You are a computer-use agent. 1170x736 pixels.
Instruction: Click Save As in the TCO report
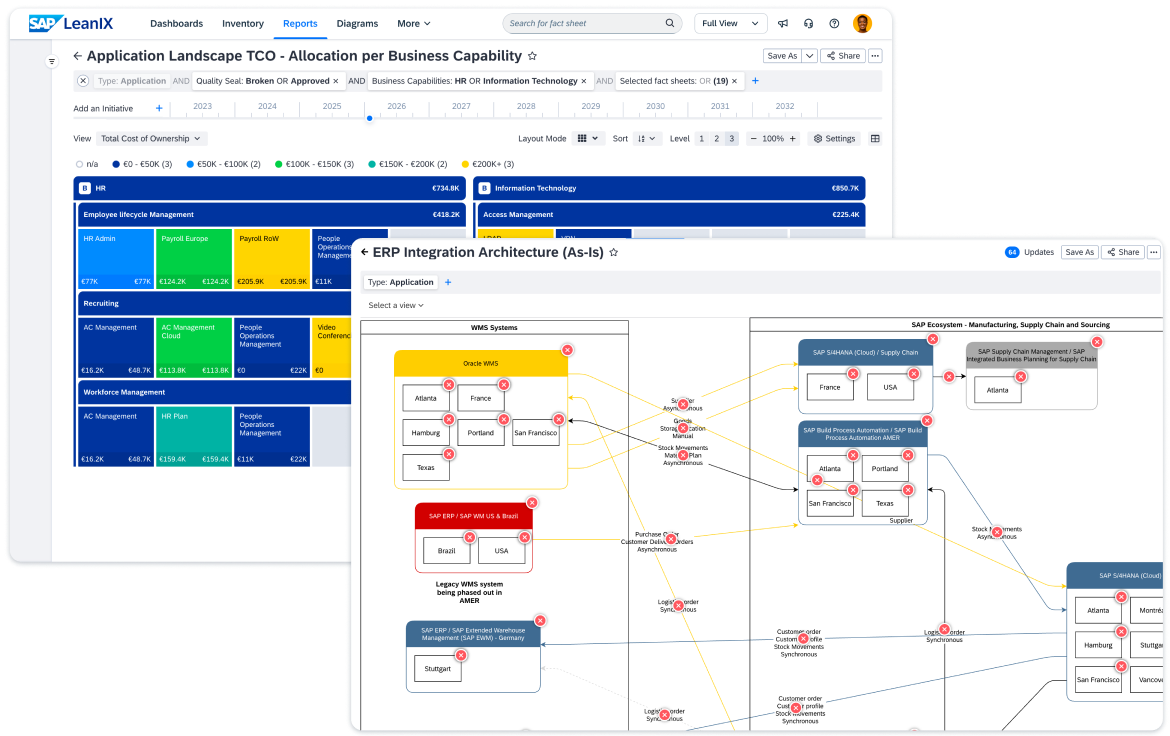[x=782, y=56]
